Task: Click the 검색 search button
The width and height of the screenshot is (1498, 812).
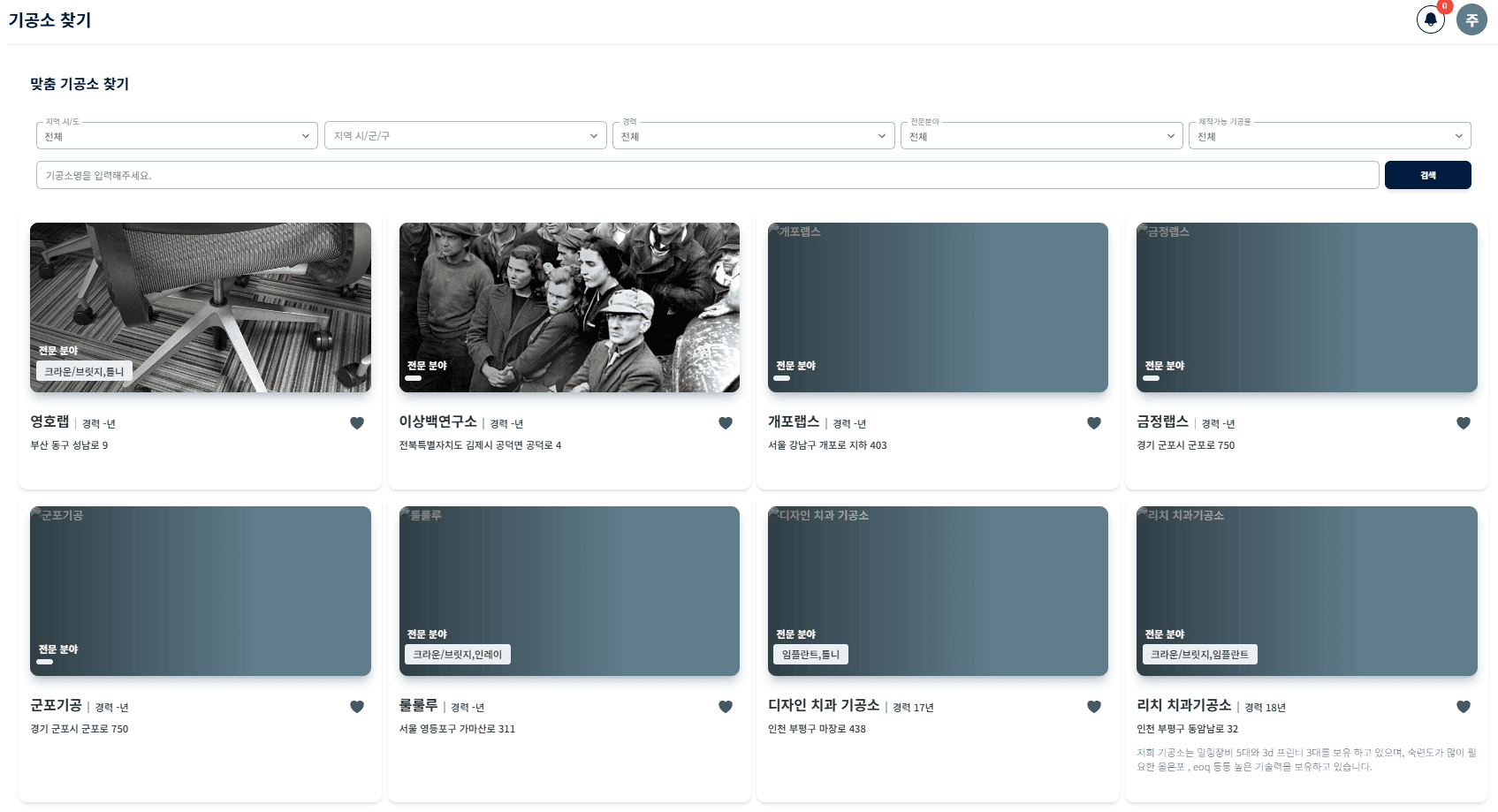Action: tap(1428, 175)
